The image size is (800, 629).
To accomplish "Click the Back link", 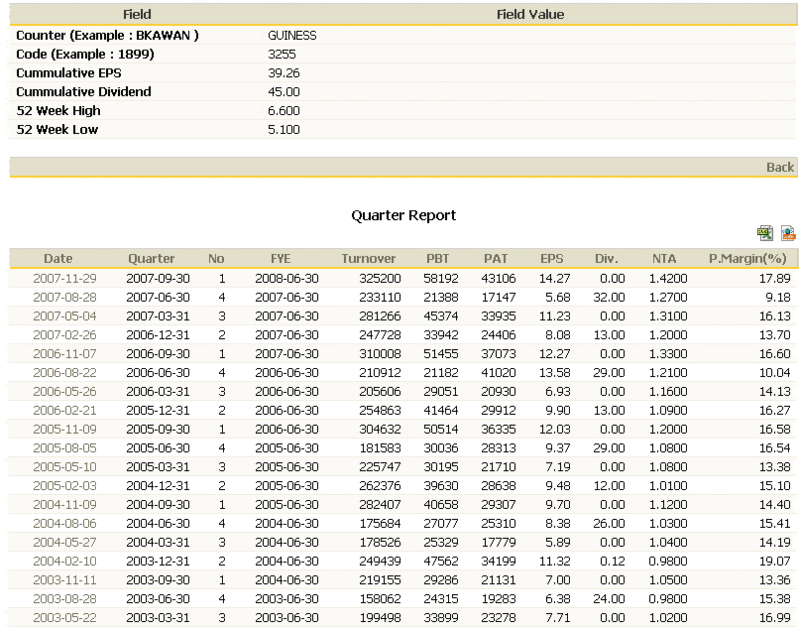I will click(x=779, y=167).
